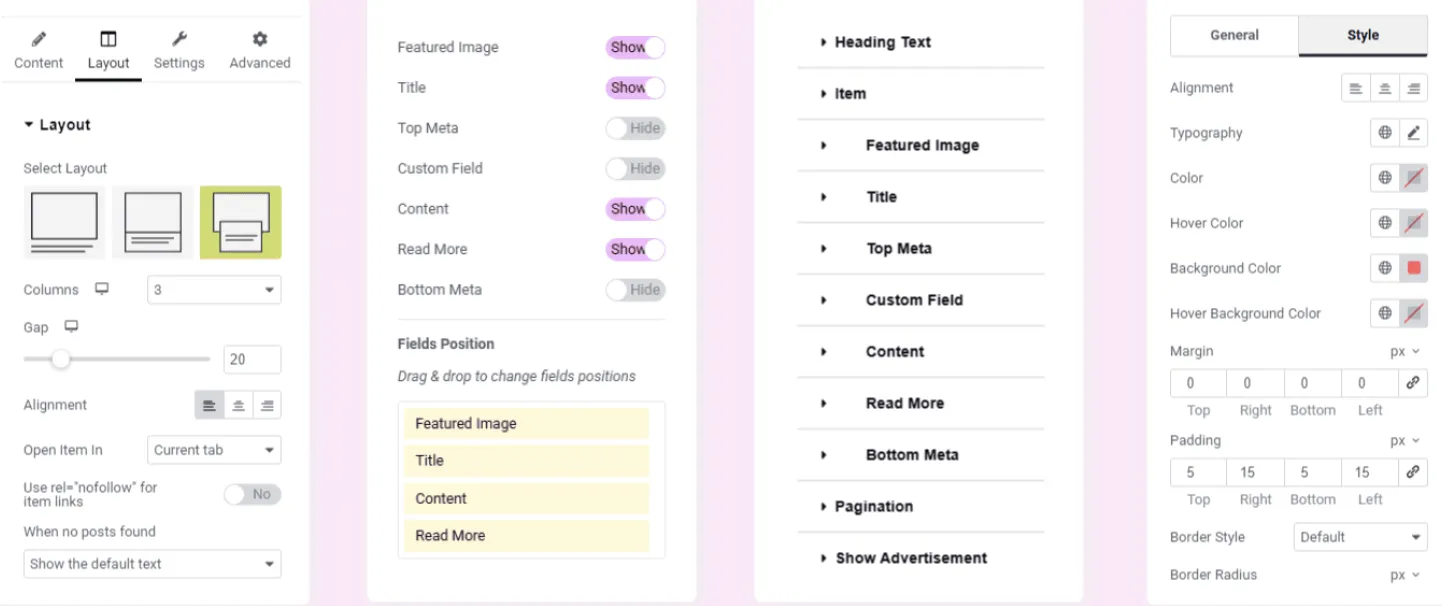Open the Hover Color swatch picker
Viewport: 1442px width, 606px height.
pos(1413,223)
